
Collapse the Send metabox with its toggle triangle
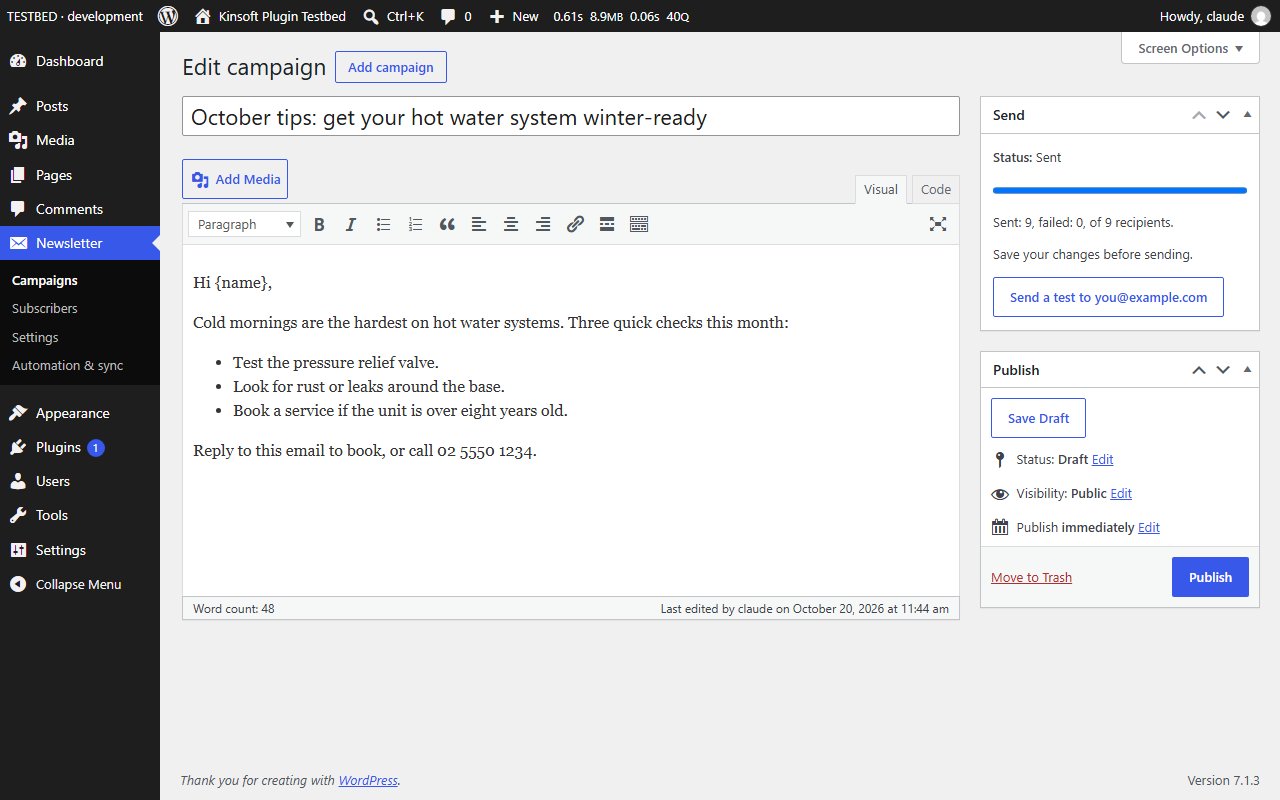coord(1247,115)
